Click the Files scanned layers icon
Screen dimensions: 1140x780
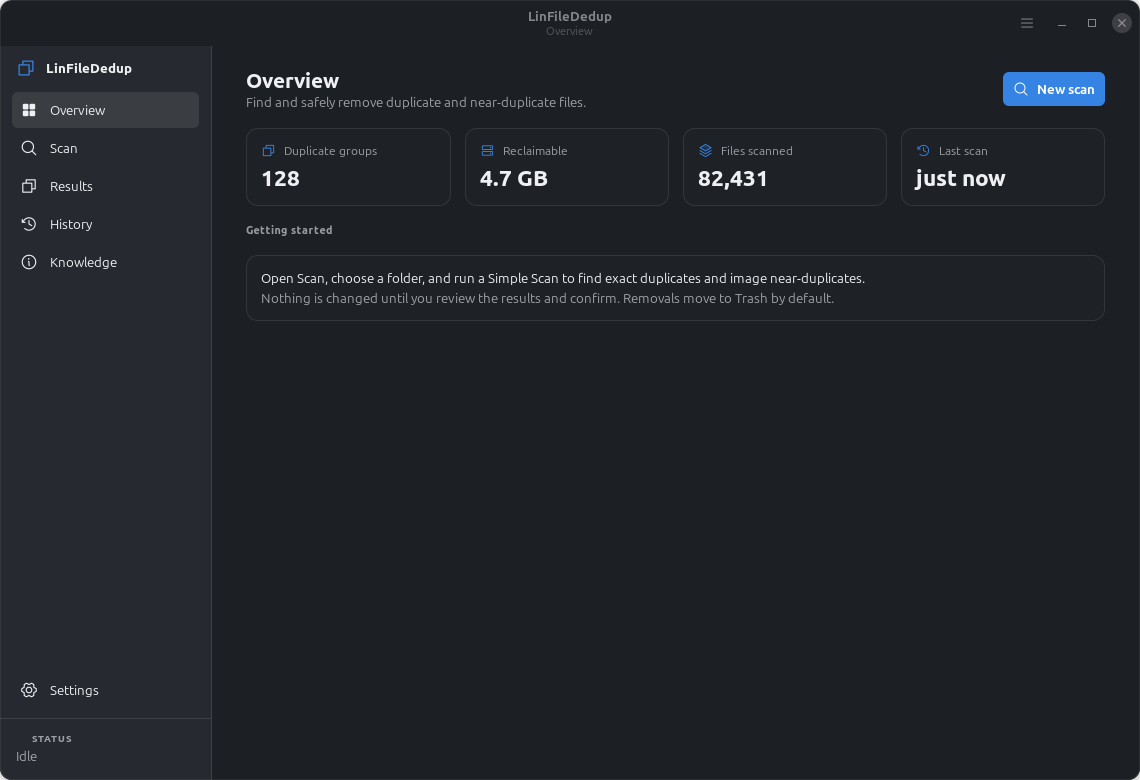(x=705, y=150)
